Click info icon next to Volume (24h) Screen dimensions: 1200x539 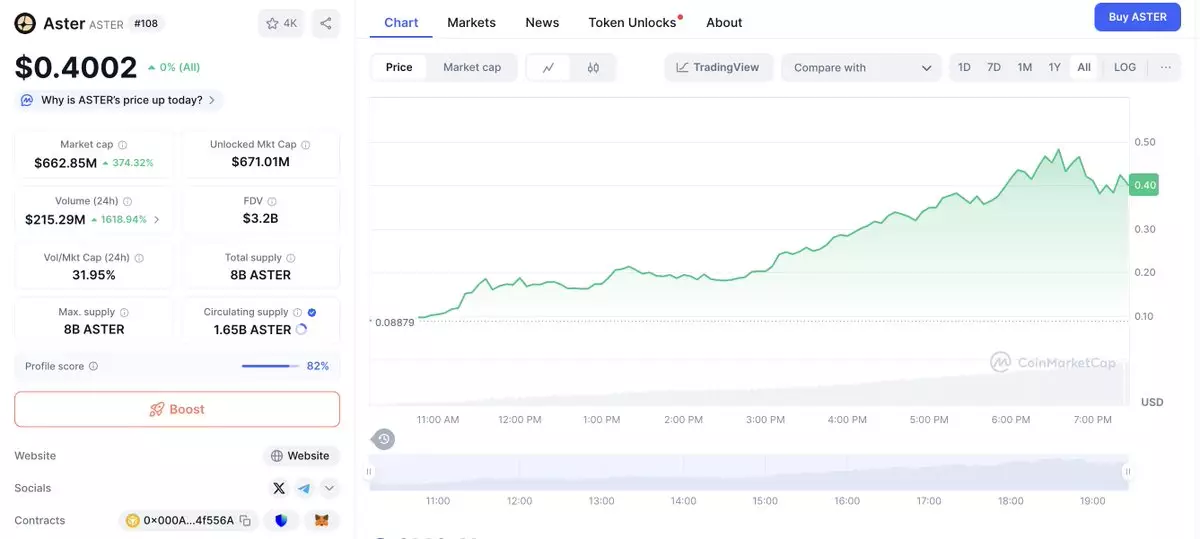click(x=127, y=202)
